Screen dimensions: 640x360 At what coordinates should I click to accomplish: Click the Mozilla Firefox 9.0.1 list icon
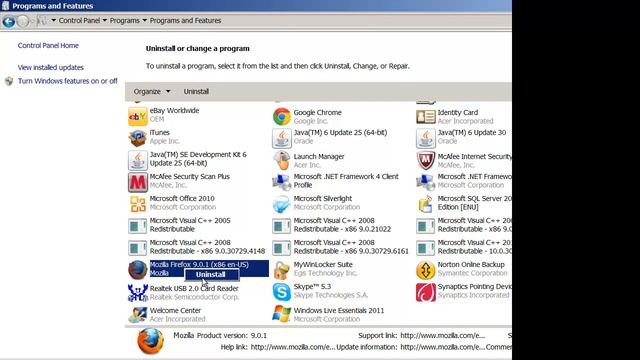pyautogui.click(x=138, y=270)
